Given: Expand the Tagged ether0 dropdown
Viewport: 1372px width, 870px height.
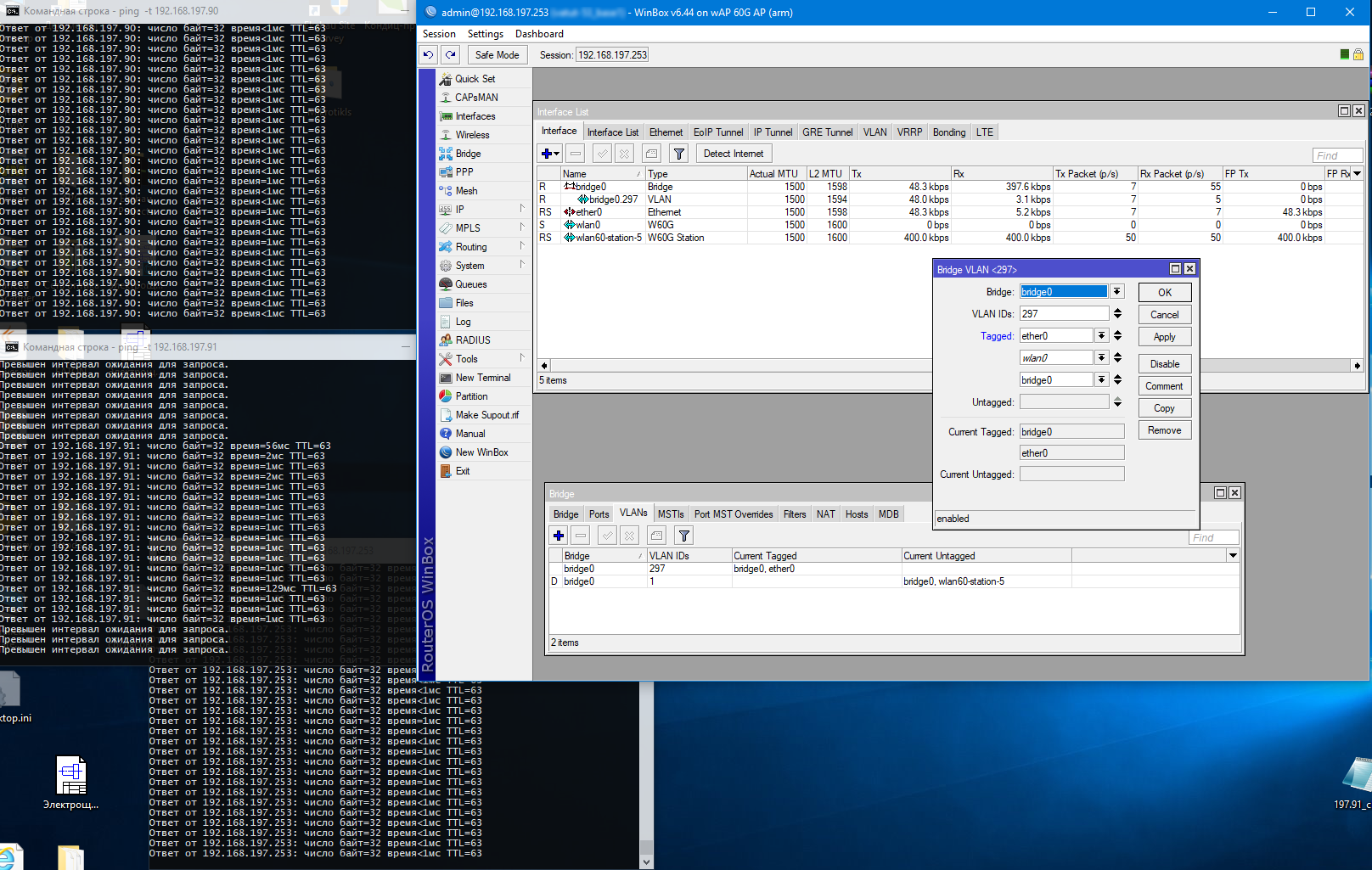Looking at the screenshot, I should [x=1101, y=336].
